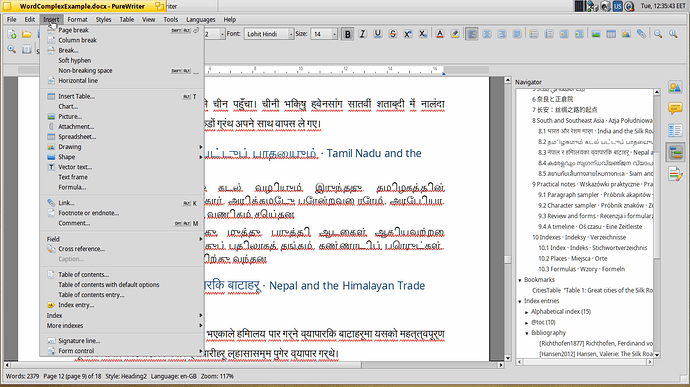Viewport: 690px width, 387px height.
Task: Open the Tools menu
Action: tap(171, 19)
